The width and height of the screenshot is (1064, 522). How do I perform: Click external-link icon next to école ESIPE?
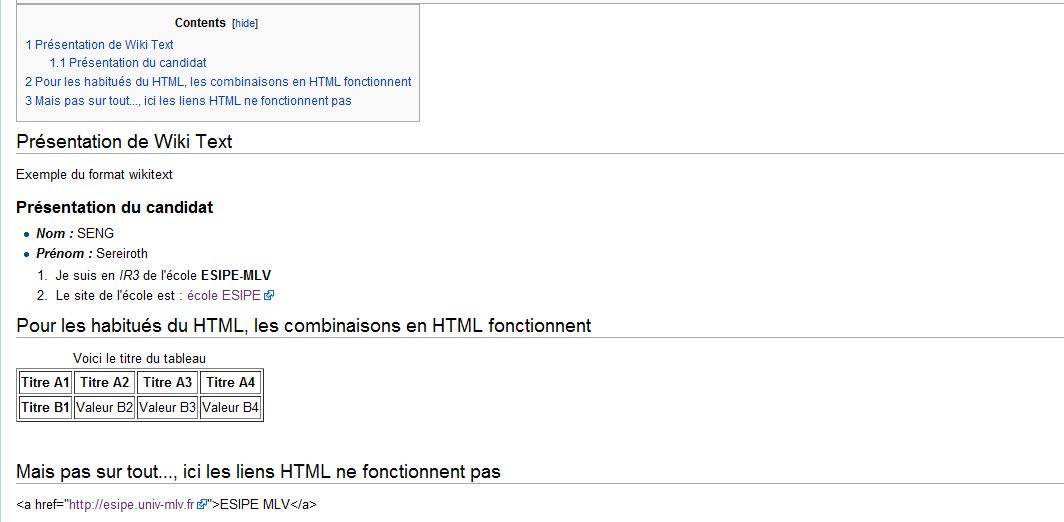coord(269,295)
